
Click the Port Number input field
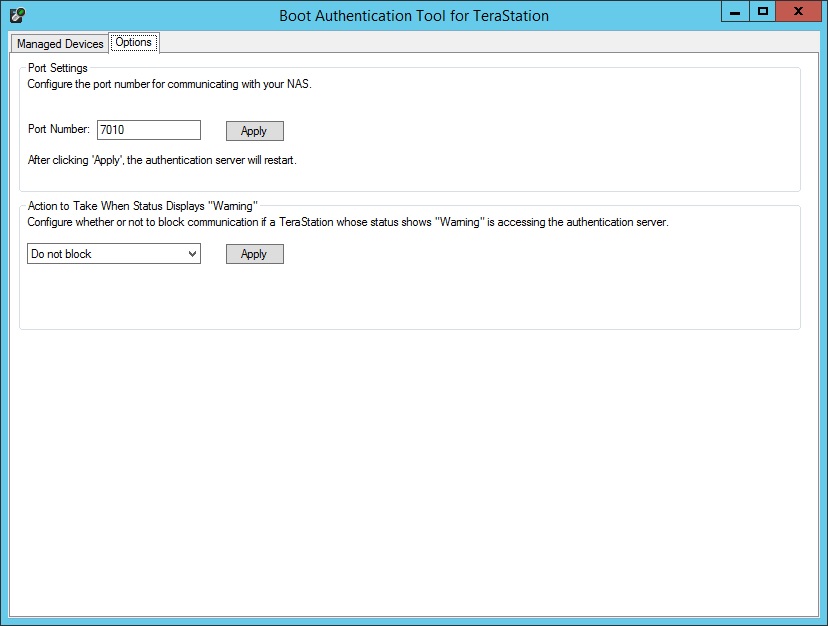point(148,130)
